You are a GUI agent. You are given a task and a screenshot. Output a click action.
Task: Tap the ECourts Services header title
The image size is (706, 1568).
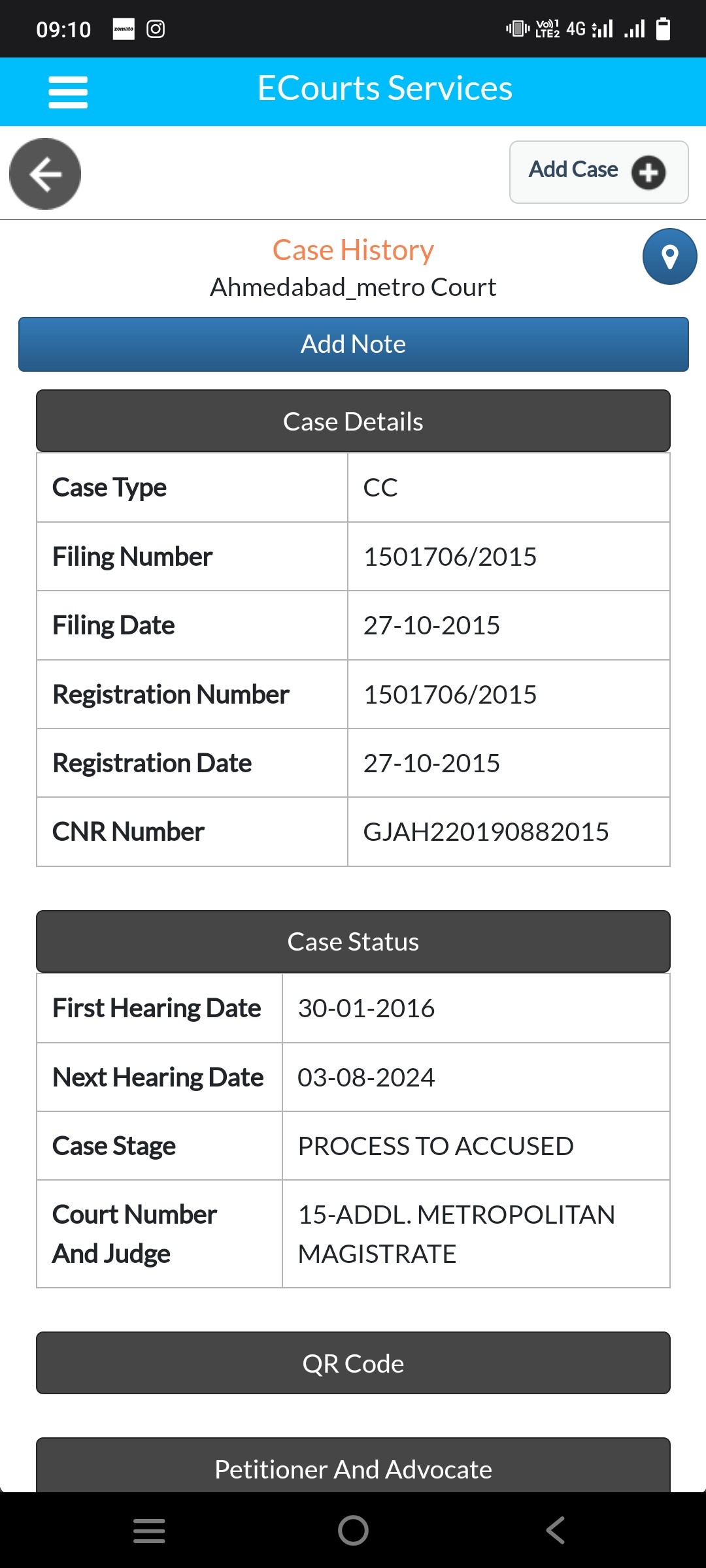(x=384, y=88)
